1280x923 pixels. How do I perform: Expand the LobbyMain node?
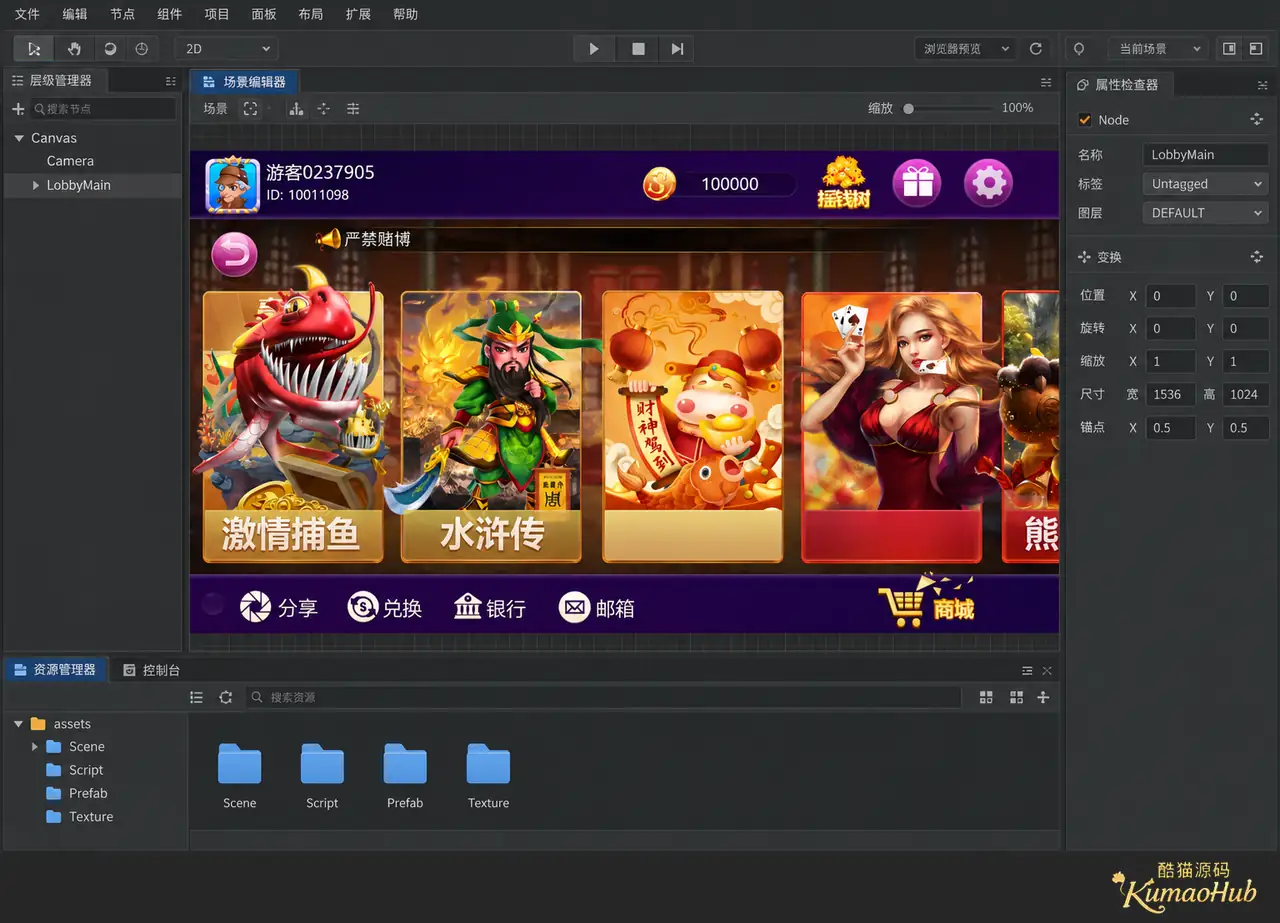(x=36, y=185)
